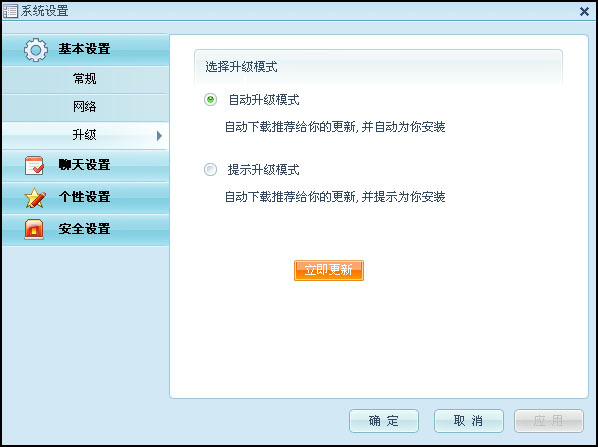
Task: Open the 网络 settings page
Action: click(85, 107)
